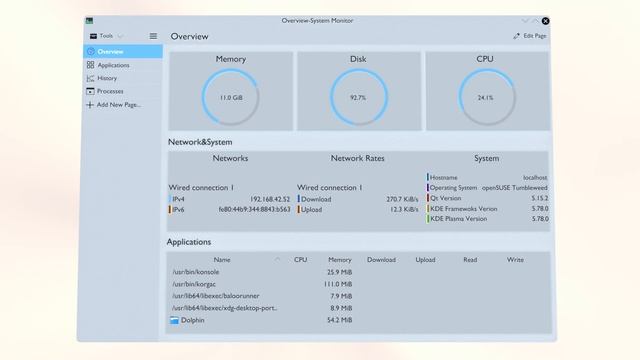The height and width of the screenshot is (360, 640).
Task: Select the xdg-desktop-port application row
Action: (358, 308)
